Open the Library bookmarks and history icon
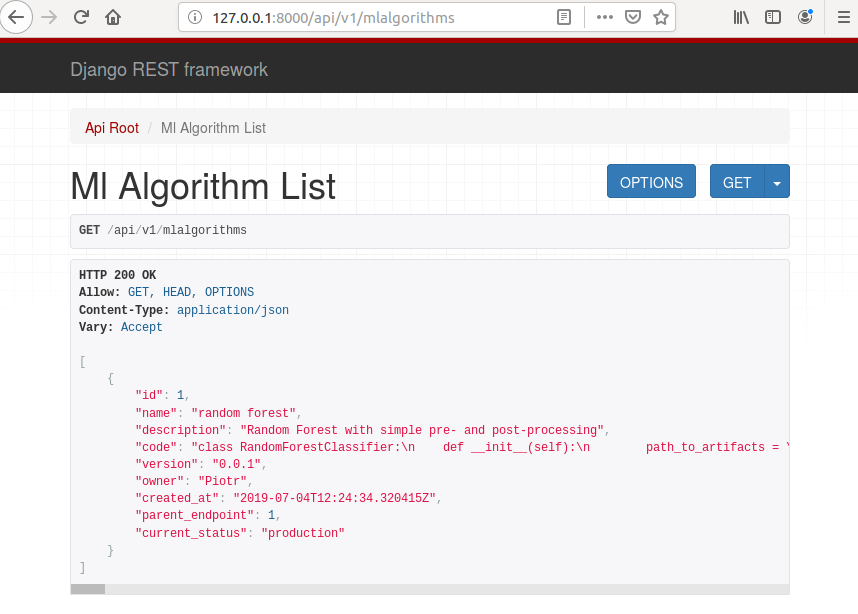 [x=741, y=17]
